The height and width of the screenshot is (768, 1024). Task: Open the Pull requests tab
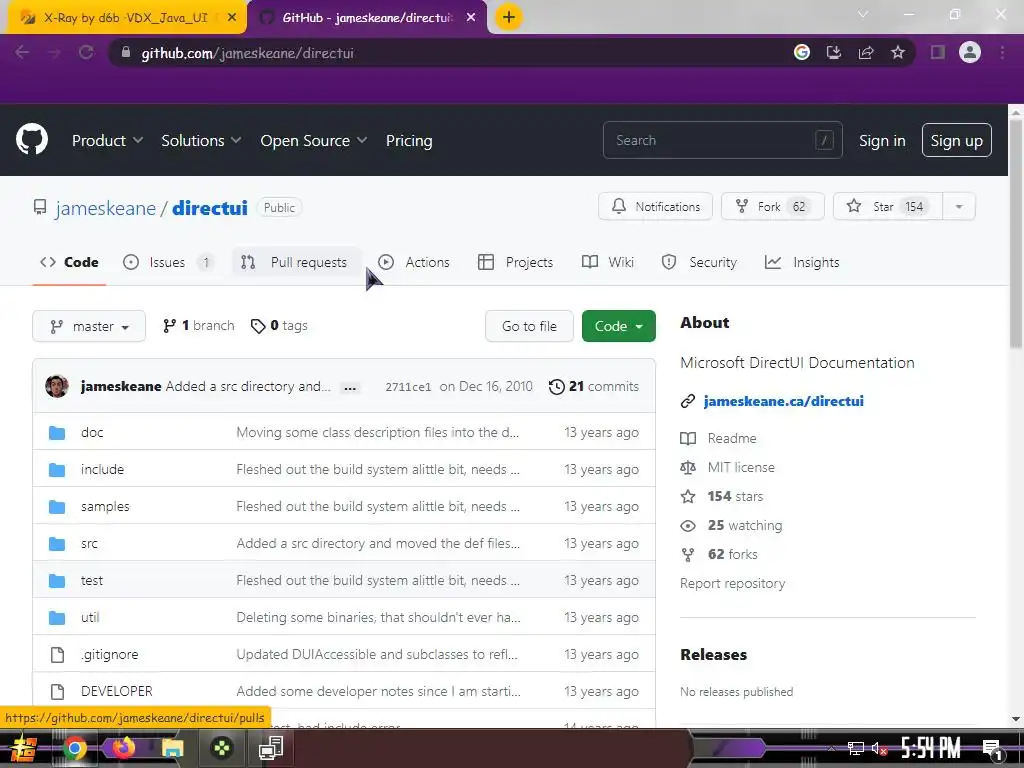[295, 262]
